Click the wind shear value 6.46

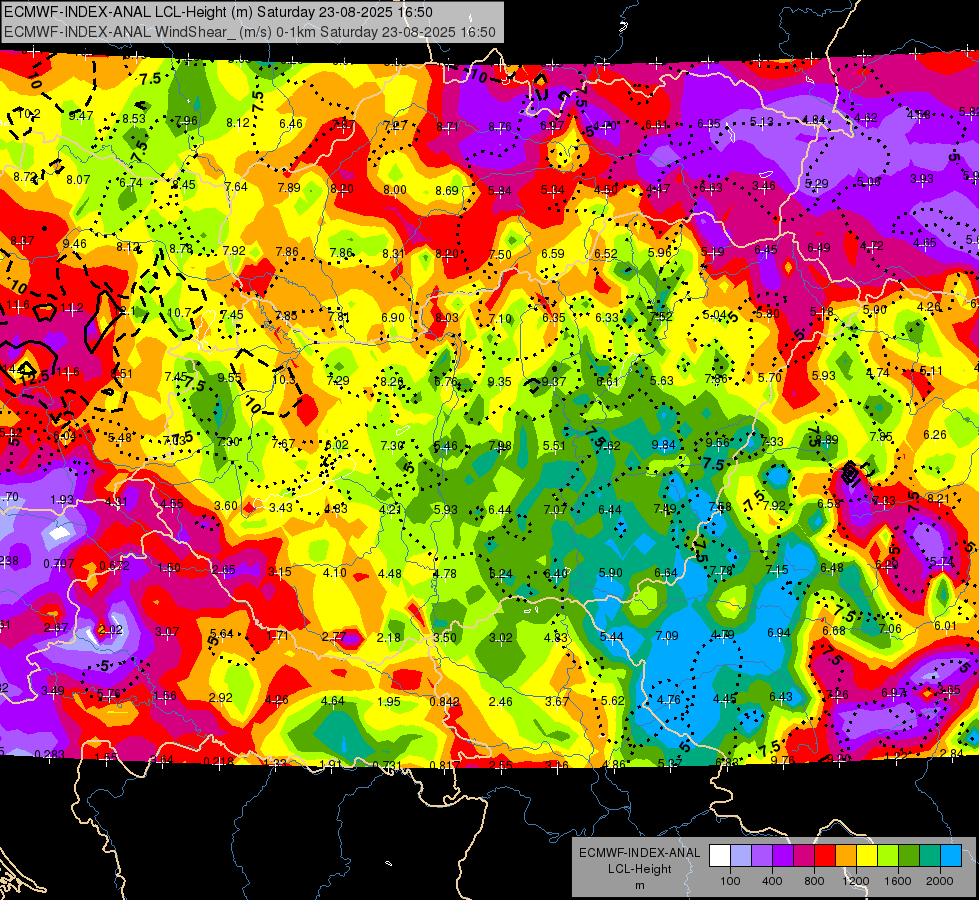click(290, 124)
